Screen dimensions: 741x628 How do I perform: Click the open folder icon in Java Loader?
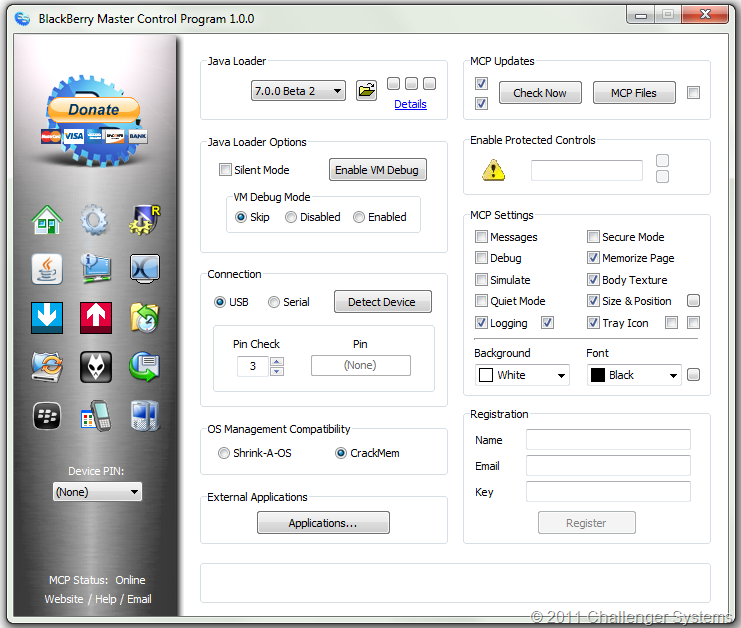(x=366, y=90)
